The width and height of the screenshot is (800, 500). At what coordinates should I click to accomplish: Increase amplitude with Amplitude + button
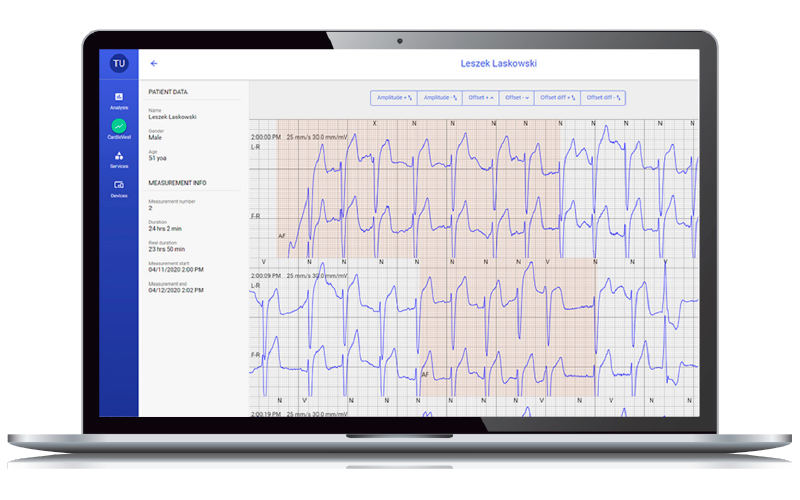tap(394, 98)
